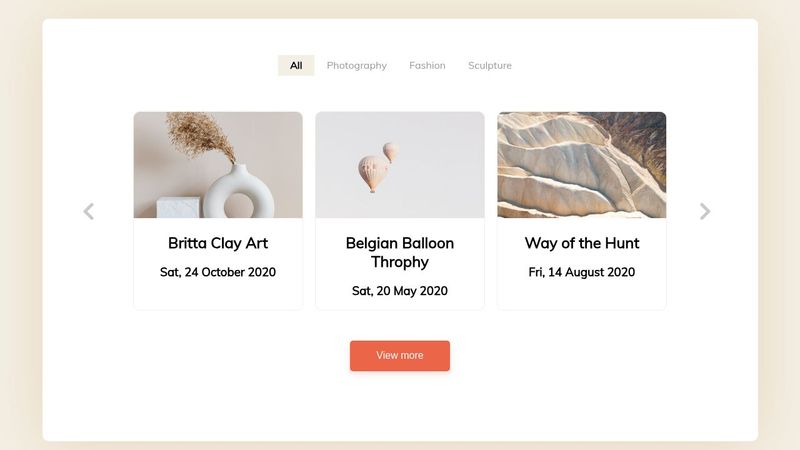Click the date Sat, 24 October 2020
The height and width of the screenshot is (450, 800).
[218, 272]
